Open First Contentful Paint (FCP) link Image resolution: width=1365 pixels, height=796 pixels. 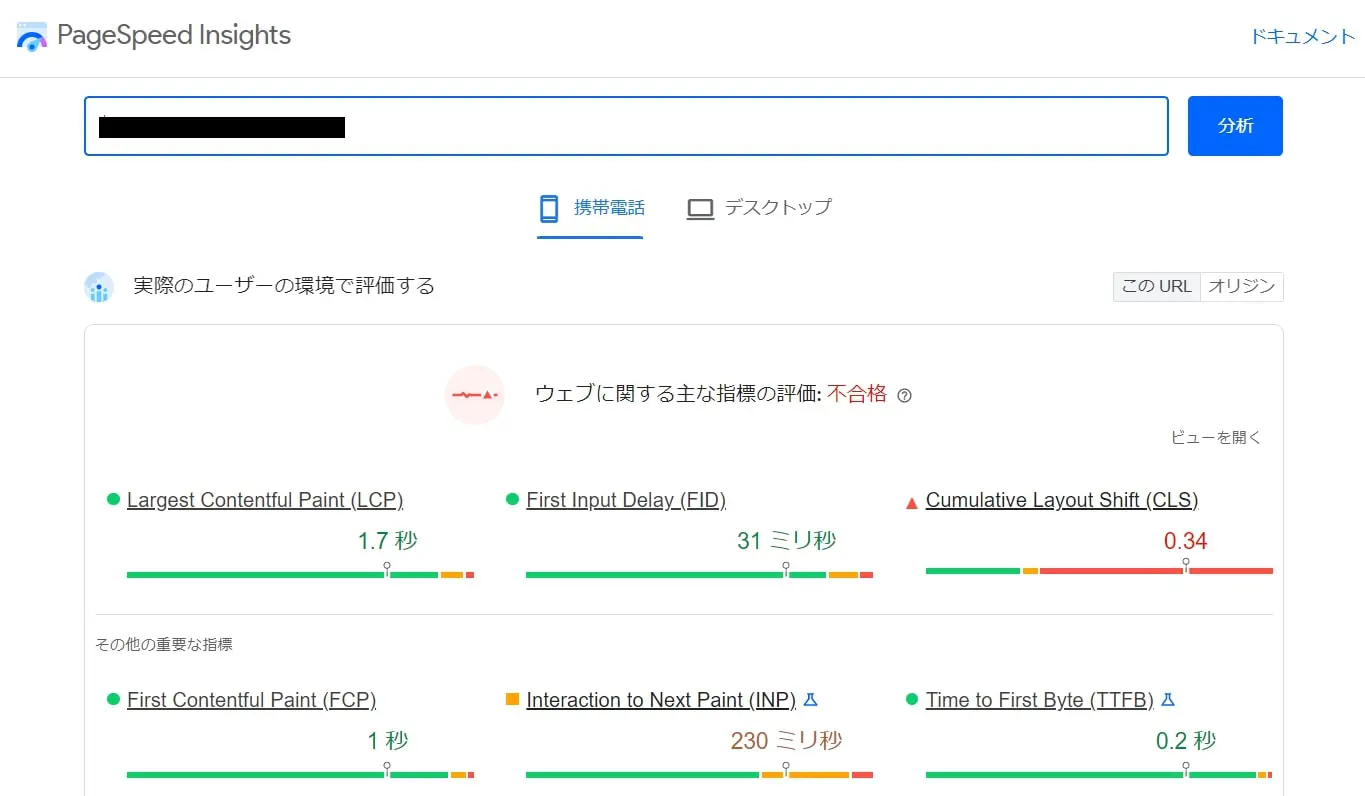[251, 700]
